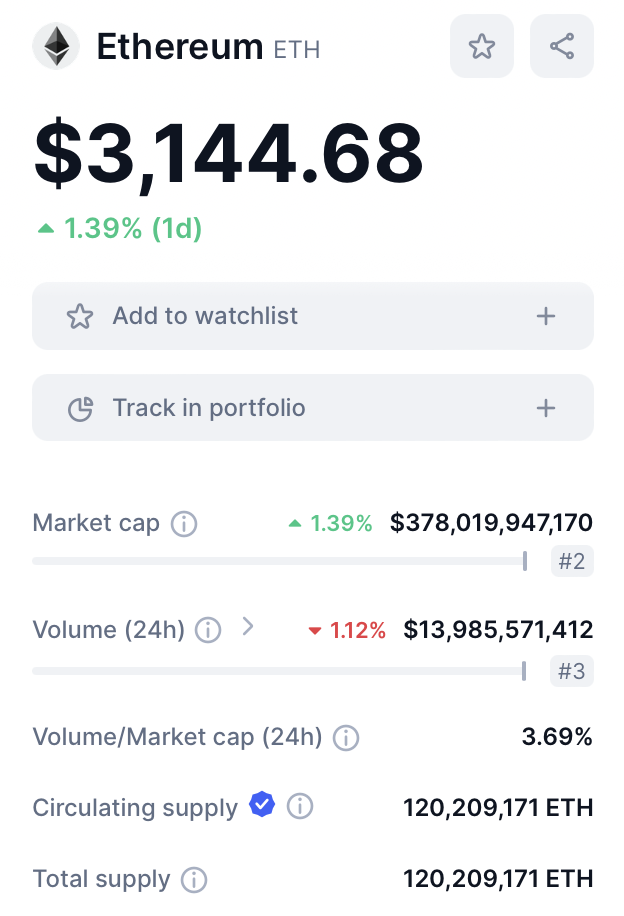Viewport: 624px width, 916px height.
Task: Click pie chart icon in Track in portfolio
Action: pos(79,408)
